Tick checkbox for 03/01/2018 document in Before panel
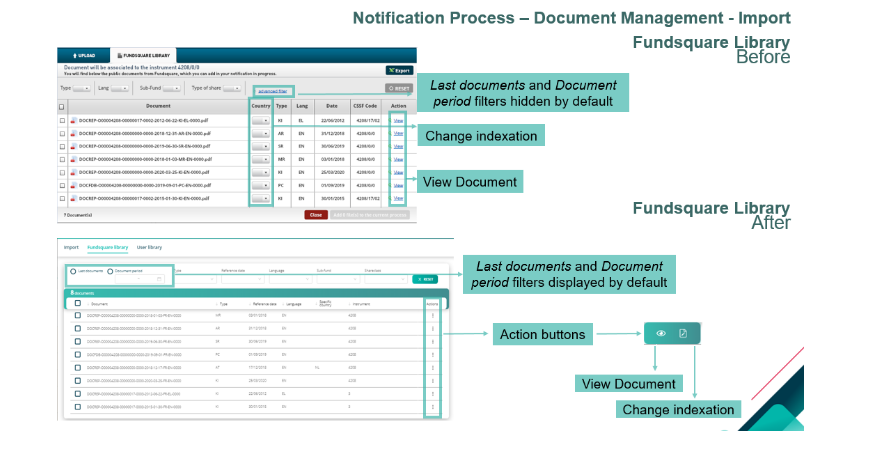The width and height of the screenshot is (881, 460). 62,160
